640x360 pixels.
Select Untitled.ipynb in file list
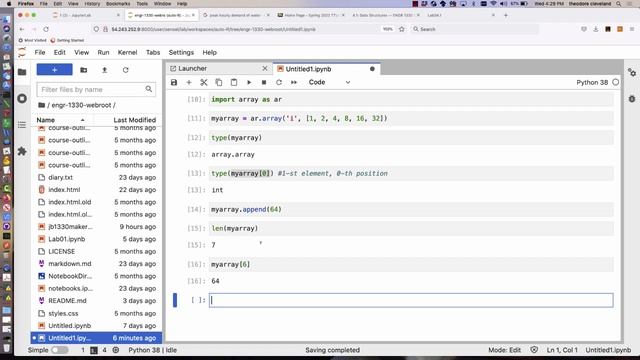(96, 326)
